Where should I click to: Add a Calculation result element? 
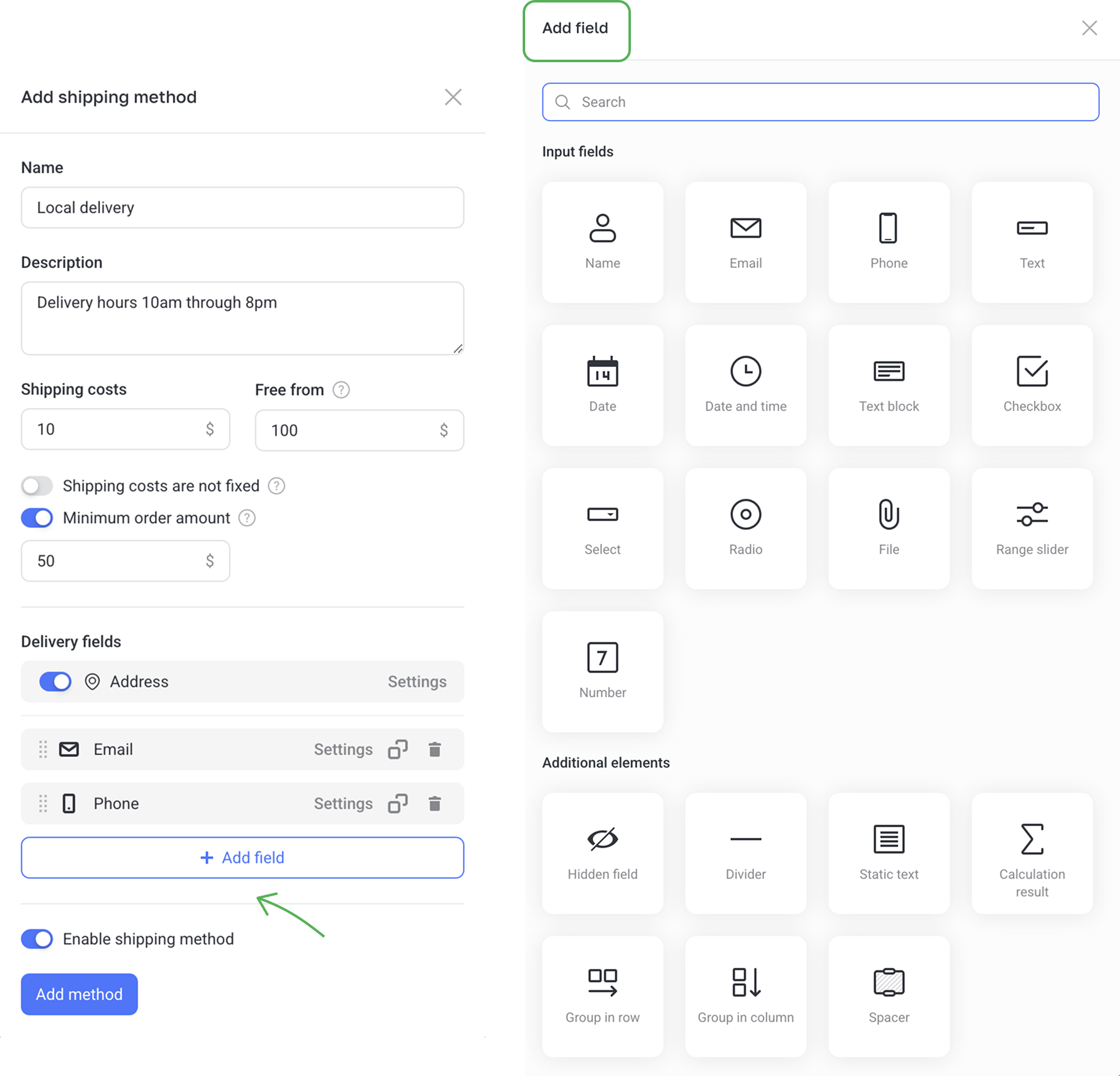(x=1032, y=853)
